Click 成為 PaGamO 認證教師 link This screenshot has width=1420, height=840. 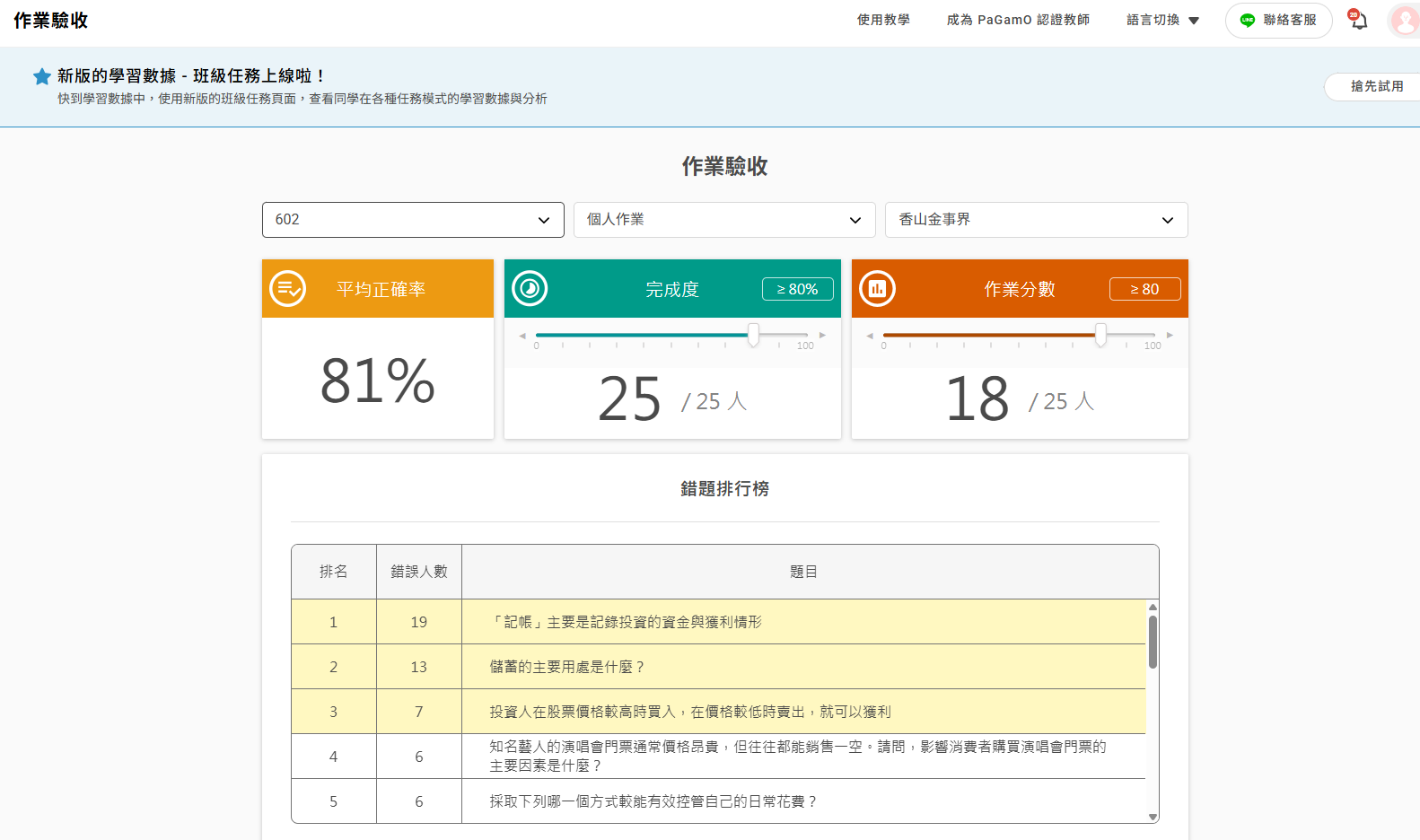[x=1018, y=20]
